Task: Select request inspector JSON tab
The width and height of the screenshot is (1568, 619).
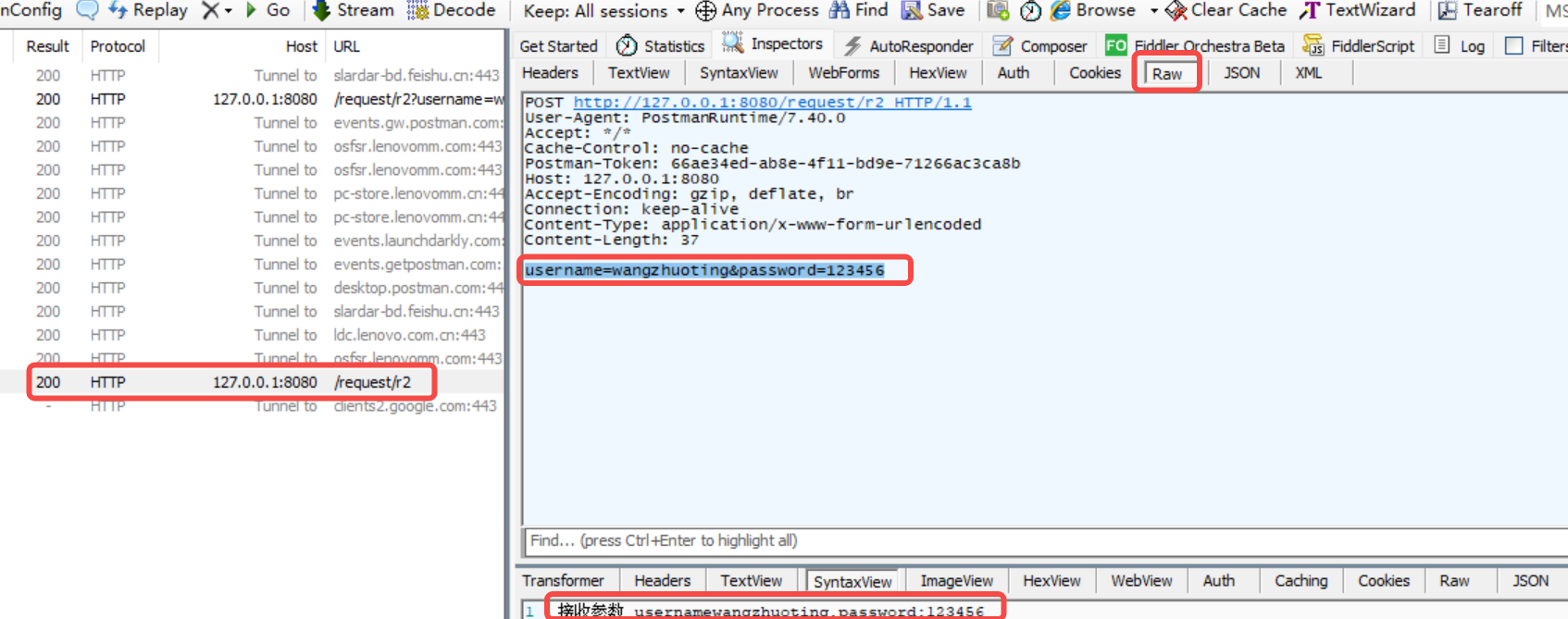Action: pos(1241,72)
